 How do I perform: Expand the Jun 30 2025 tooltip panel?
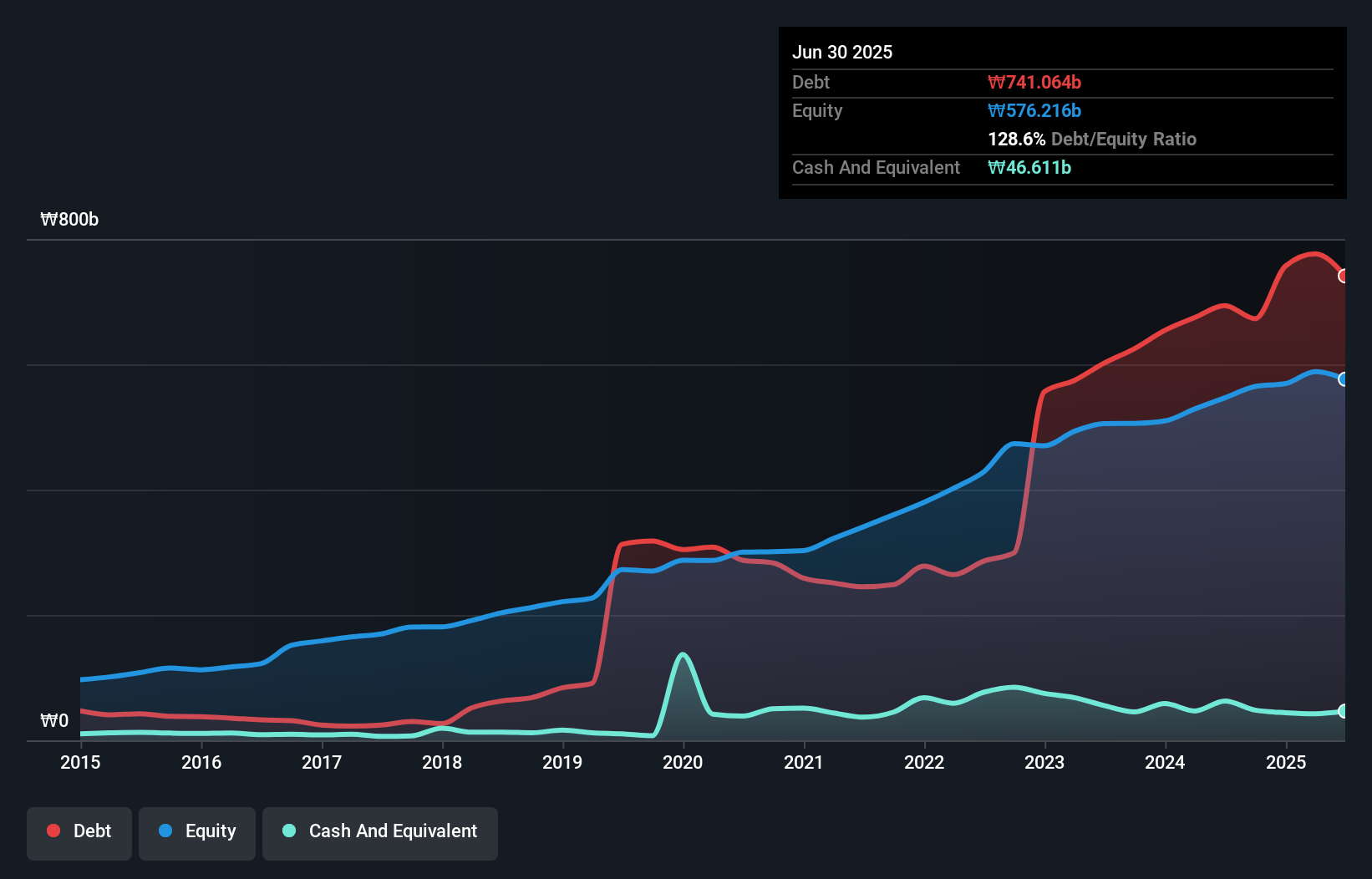pyautogui.click(x=843, y=52)
